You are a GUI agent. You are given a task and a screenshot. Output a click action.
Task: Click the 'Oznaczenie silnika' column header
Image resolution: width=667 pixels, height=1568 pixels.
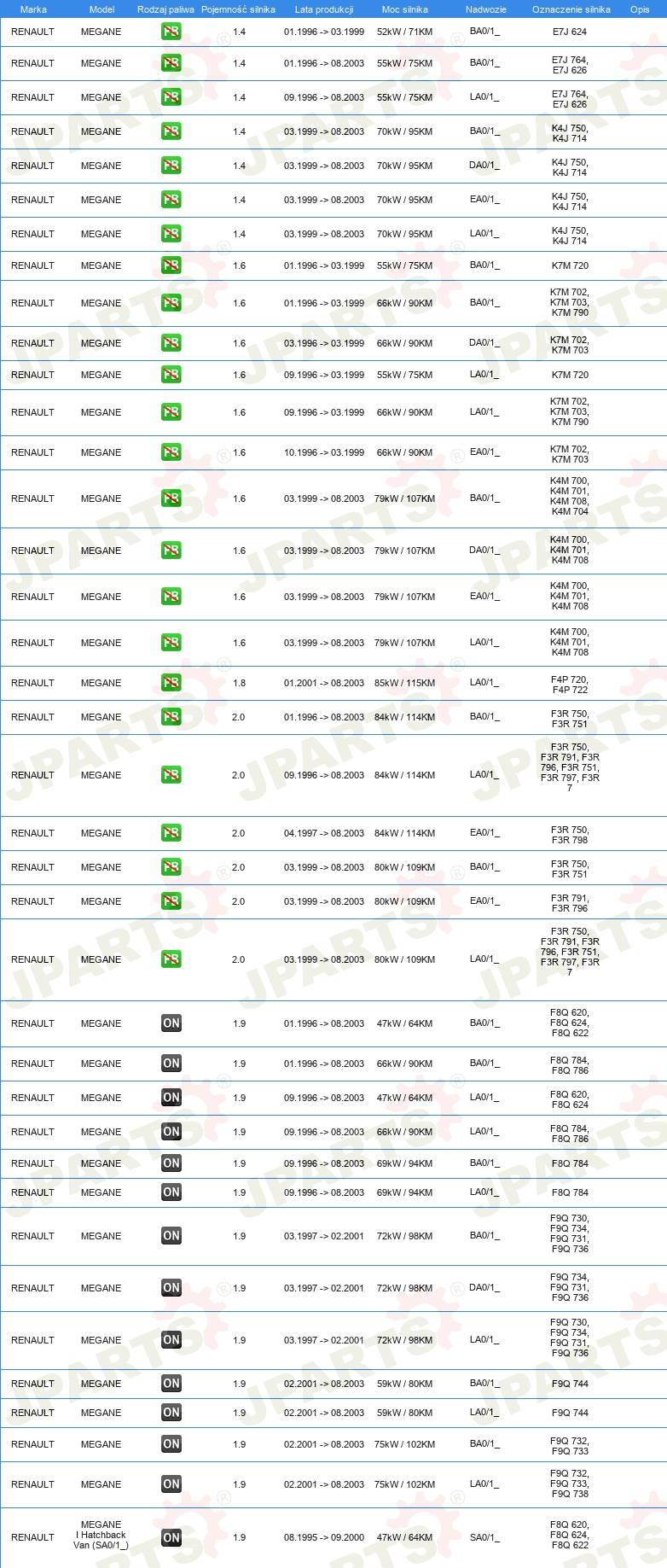571,9
